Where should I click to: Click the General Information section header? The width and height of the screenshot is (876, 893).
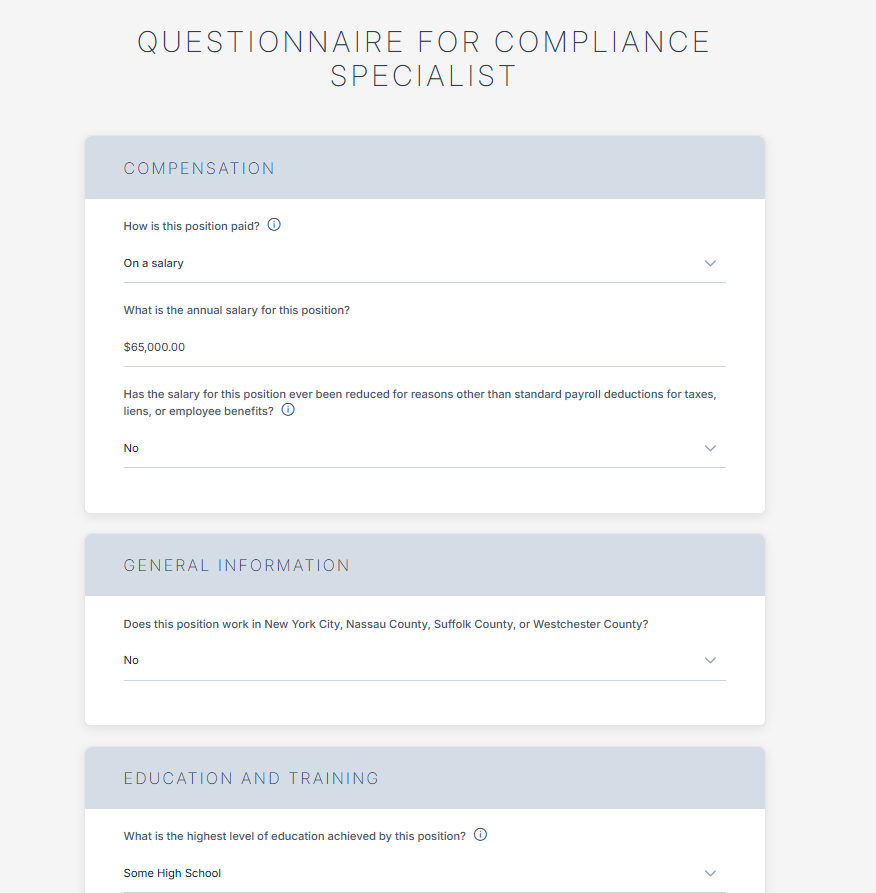click(x=237, y=565)
